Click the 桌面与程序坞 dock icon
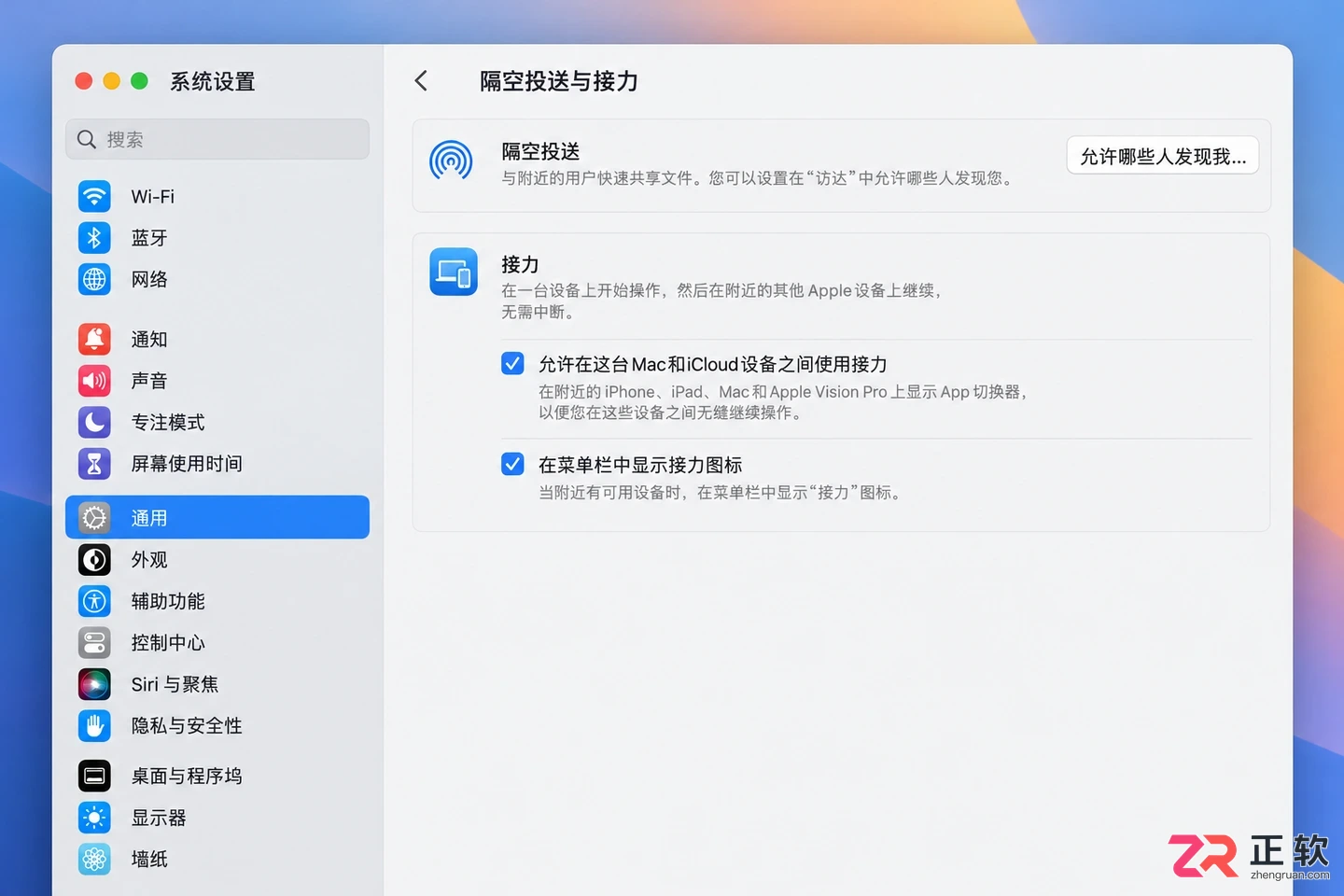Image resolution: width=1344 pixels, height=896 pixels. (x=94, y=776)
